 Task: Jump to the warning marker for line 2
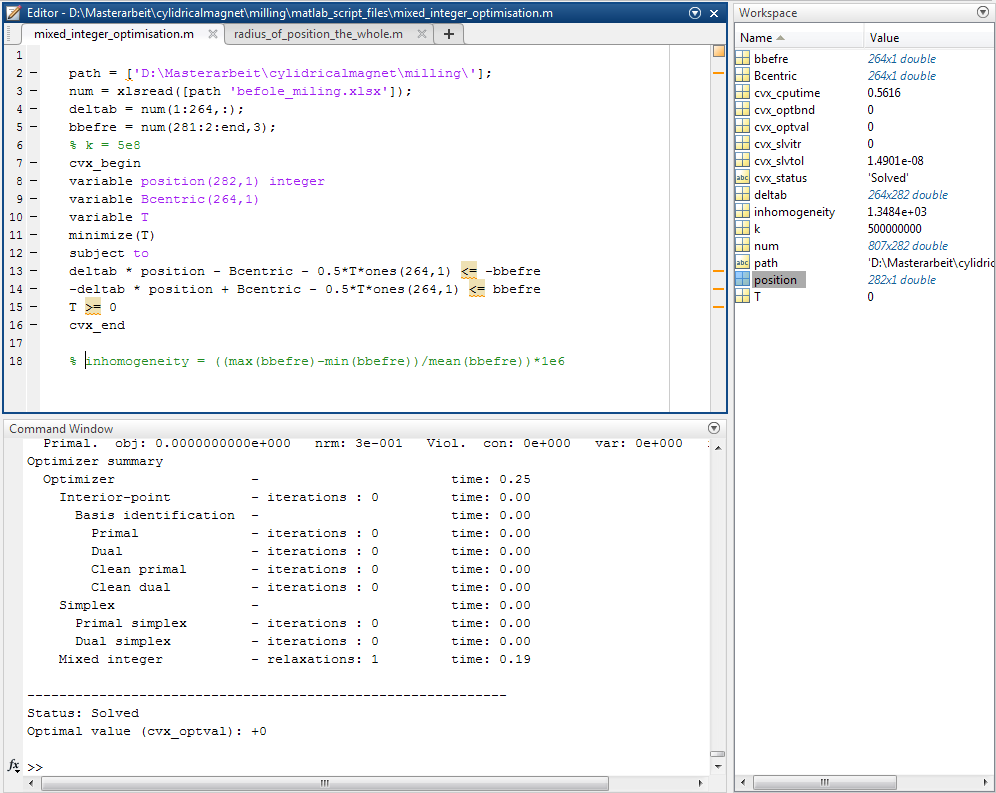tap(718, 73)
